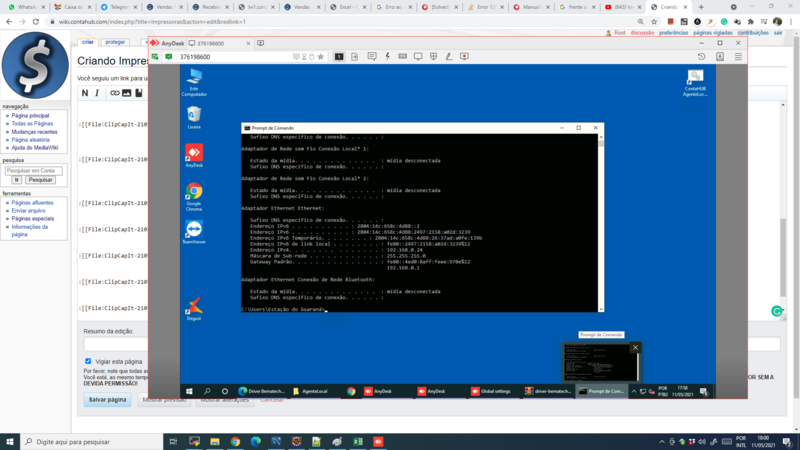The height and width of the screenshot is (450, 800).
Task: Open the AnyDesk hamburger menu
Action: tap(738, 57)
